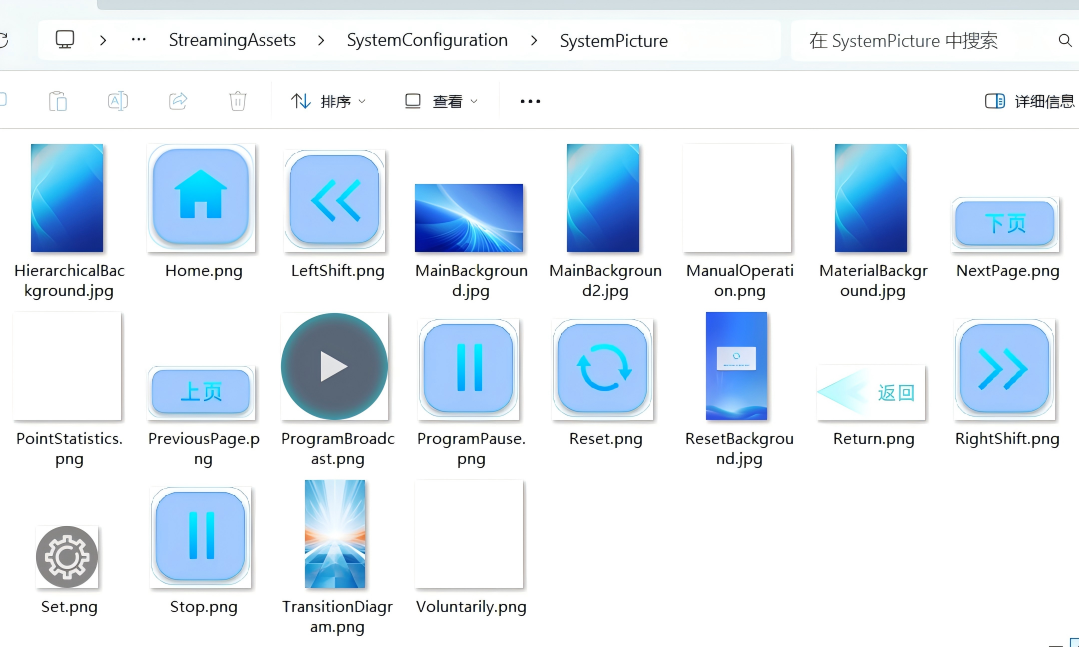The image size is (1079, 647).
Task: Select the Home.png file
Action: (201, 196)
